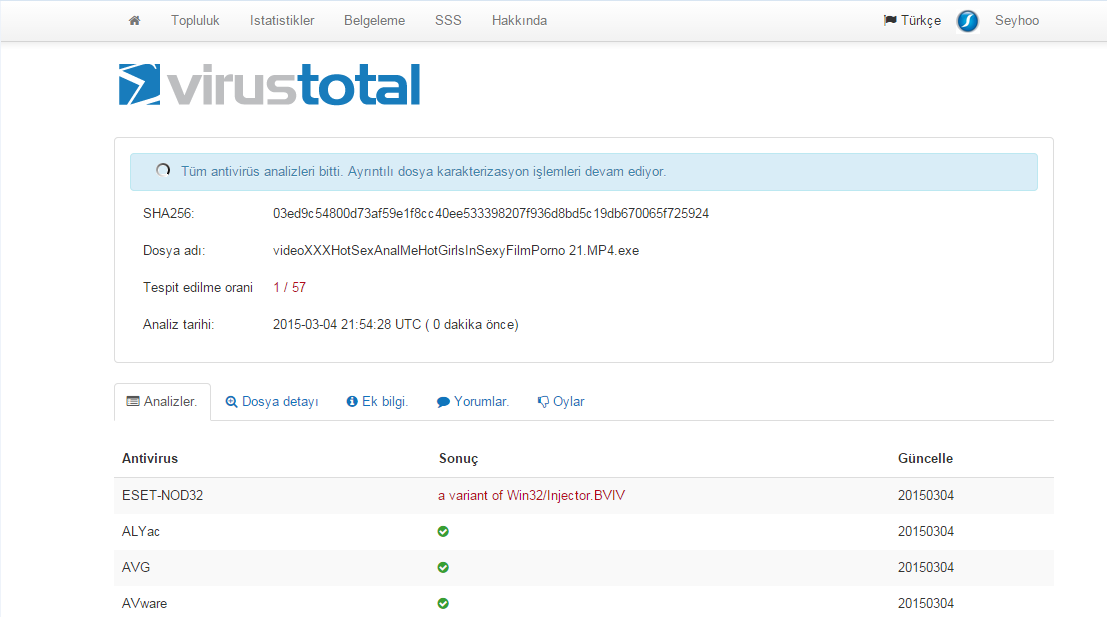
Task: Select the SHA256 hash value
Action: pyautogui.click(x=491, y=213)
